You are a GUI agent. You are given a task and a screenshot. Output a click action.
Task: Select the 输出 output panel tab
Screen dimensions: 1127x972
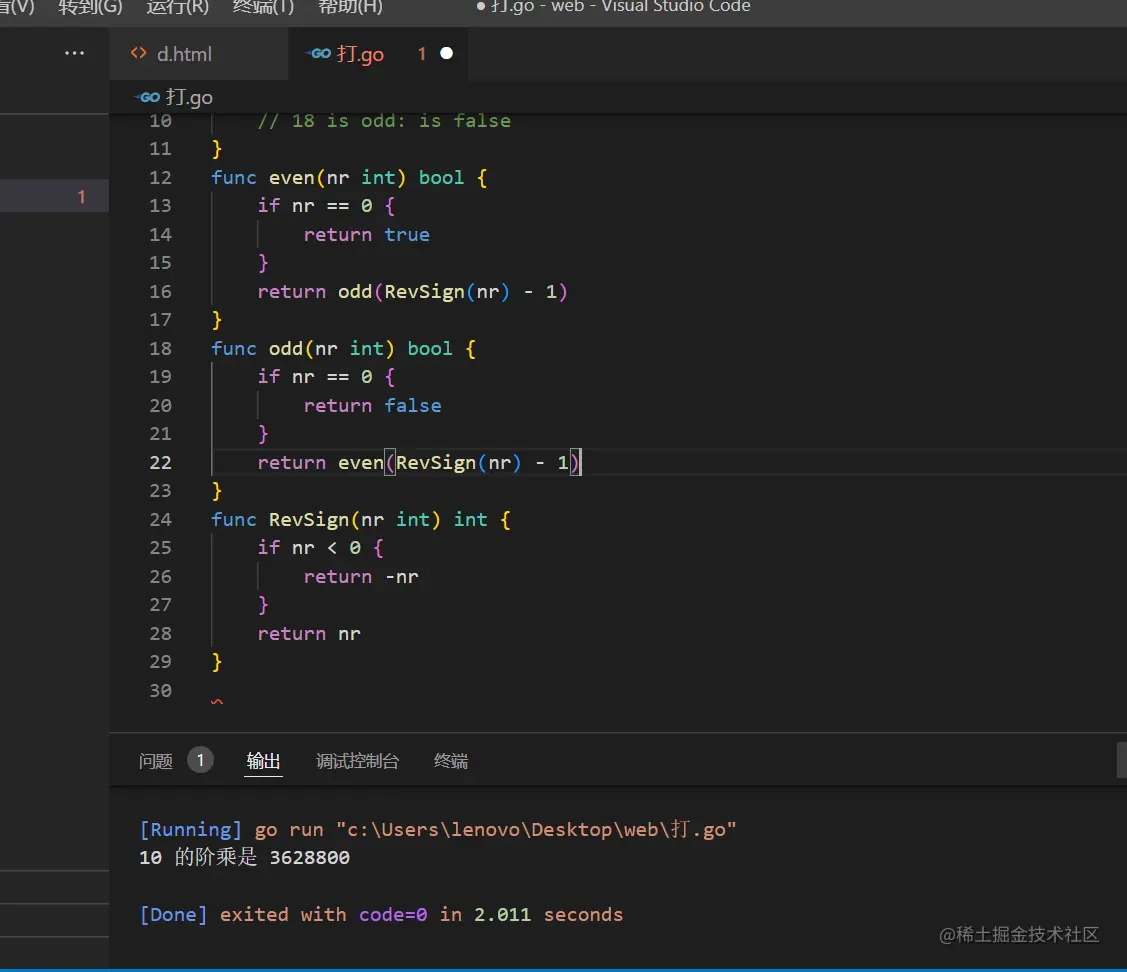pos(263,761)
